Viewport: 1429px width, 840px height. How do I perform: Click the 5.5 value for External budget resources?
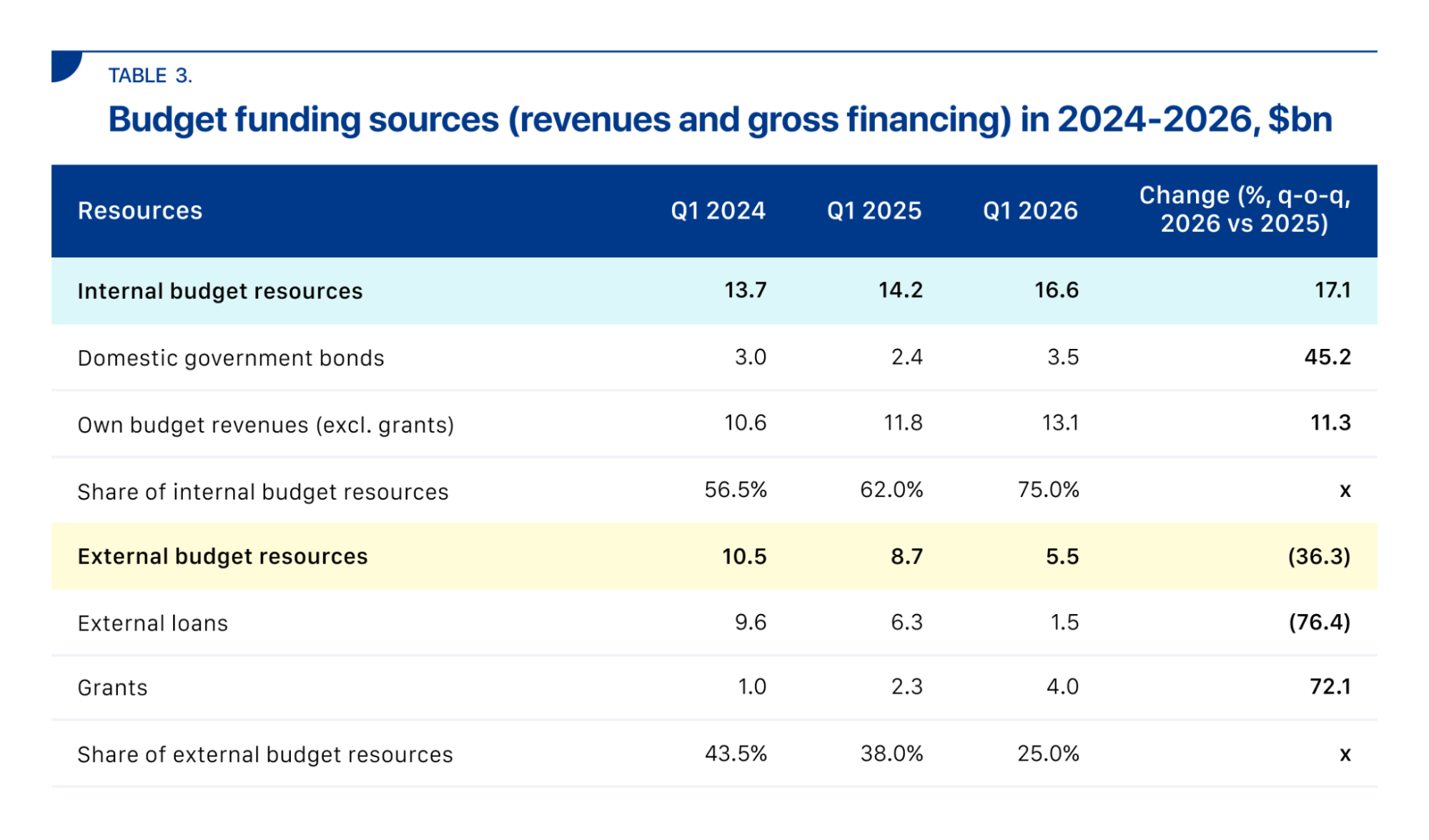1062,557
